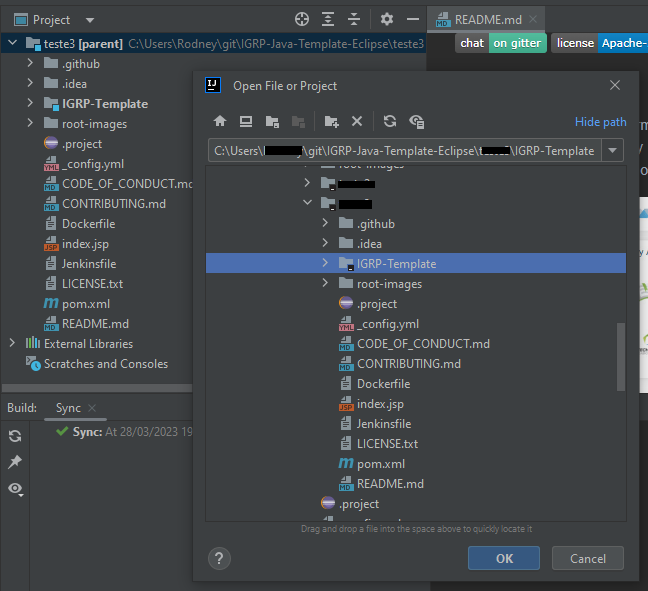
Task: Click the Desktop directory icon in dialog
Action: [x=246, y=121]
